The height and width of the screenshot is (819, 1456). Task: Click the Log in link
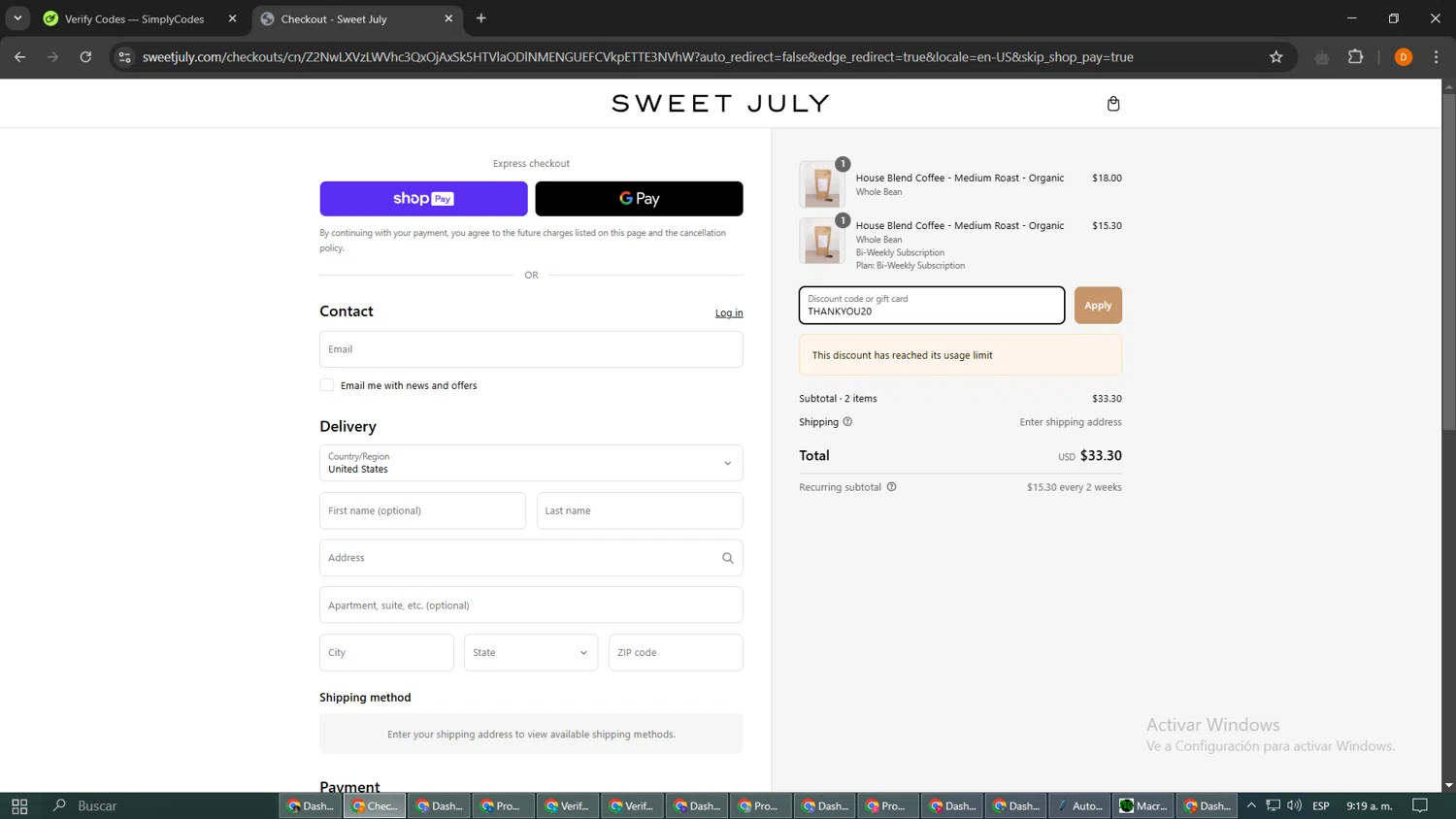pyautogui.click(x=729, y=312)
